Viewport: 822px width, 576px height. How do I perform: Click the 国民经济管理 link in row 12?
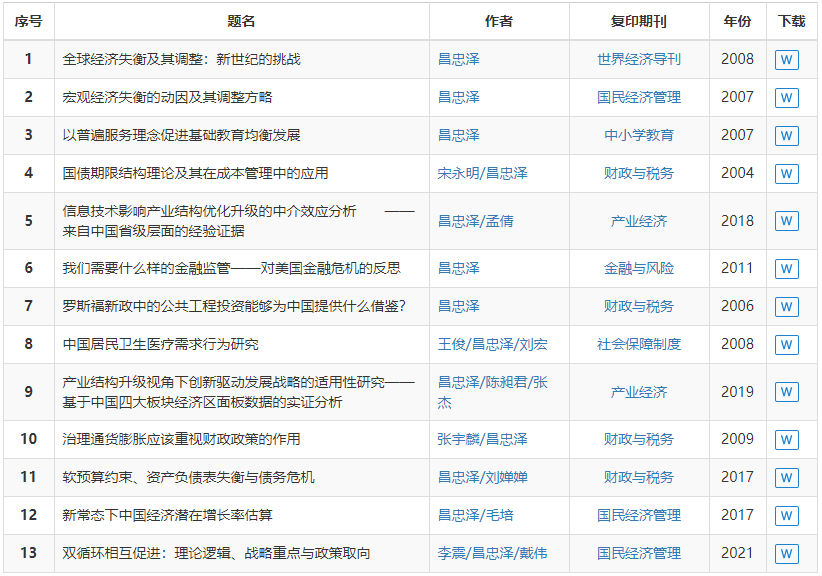[x=638, y=516]
